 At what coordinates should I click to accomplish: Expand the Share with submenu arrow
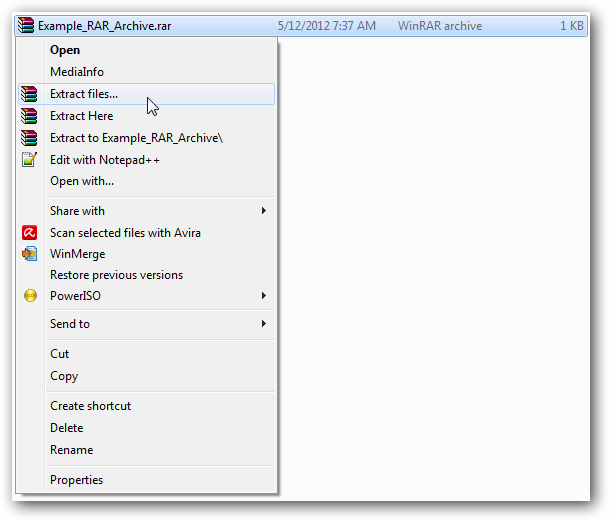[x=264, y=211]
